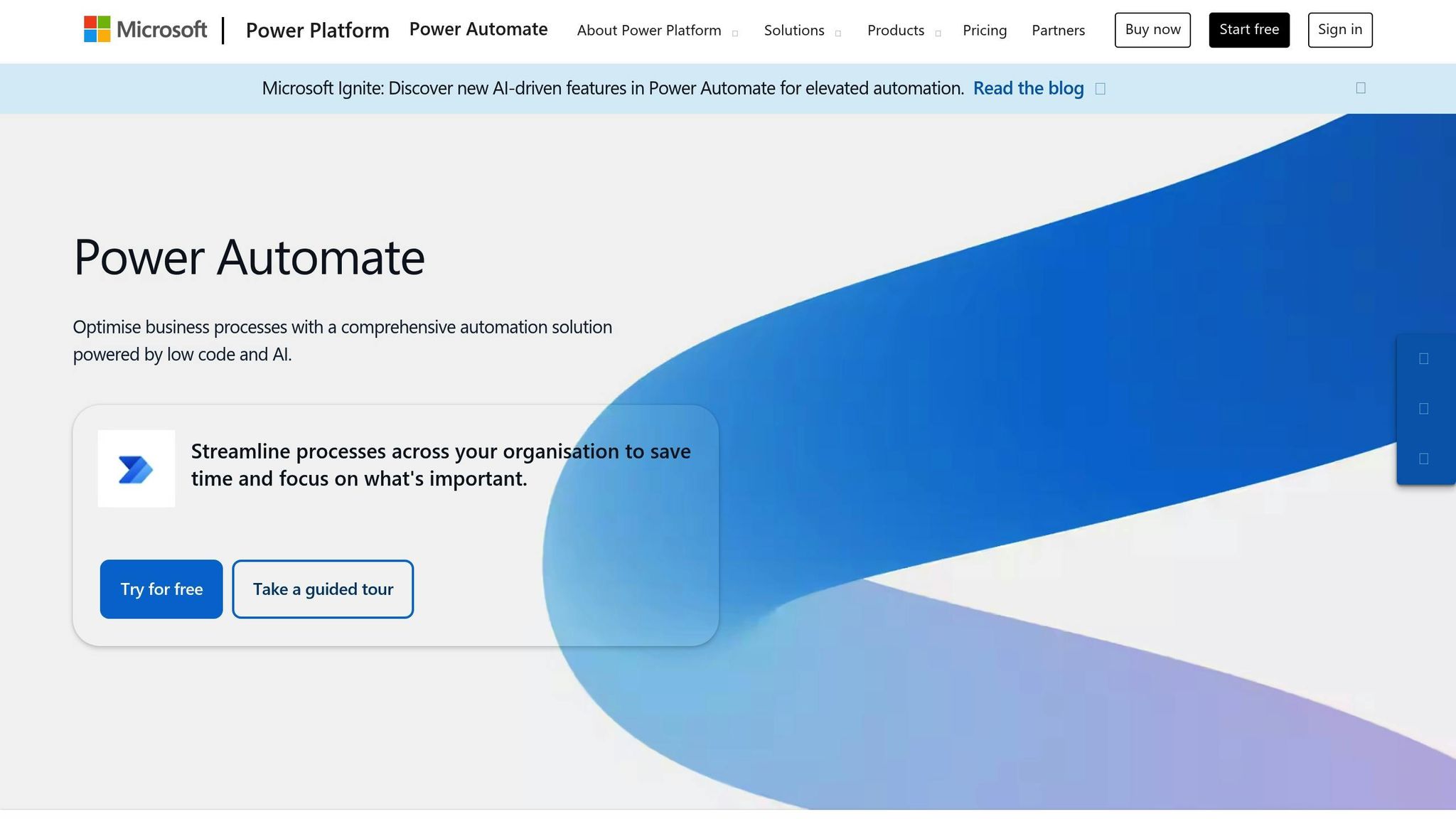
Task: Click the Buy now button
Action: [1152, 29]
